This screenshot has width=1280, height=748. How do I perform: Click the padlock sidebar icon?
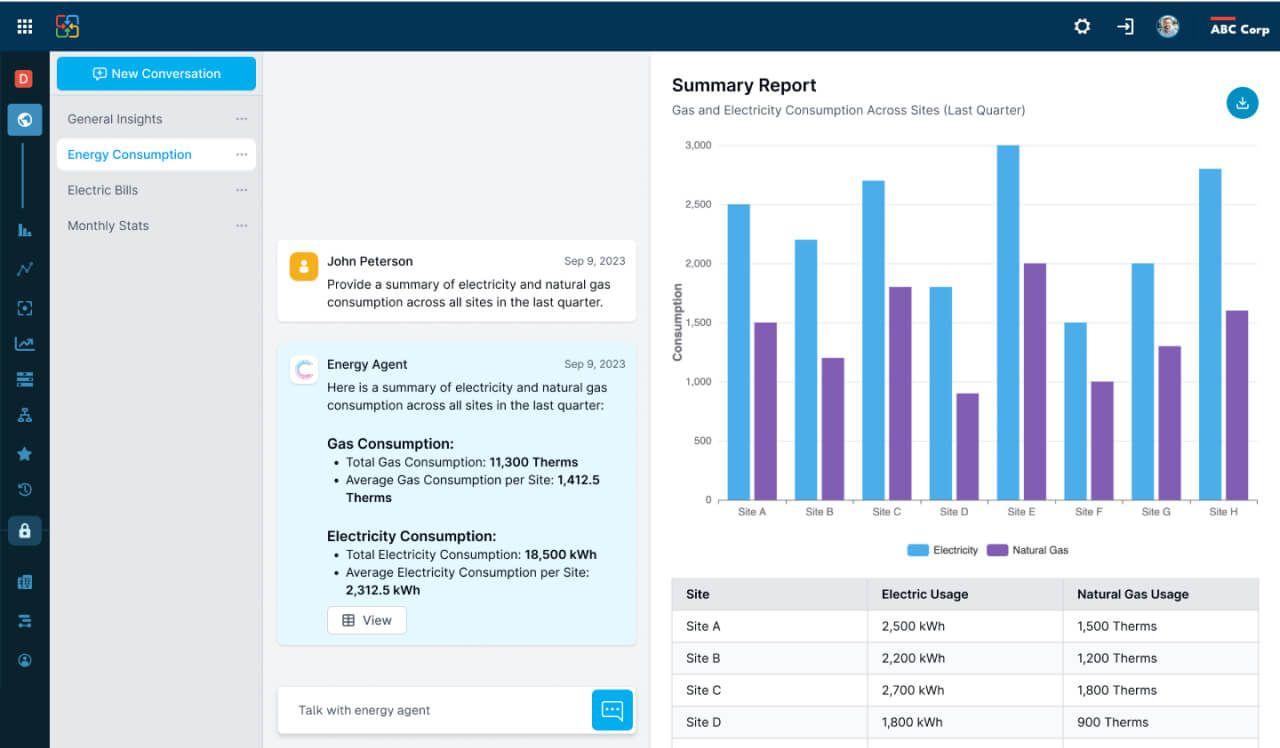(x=25, y=531)
